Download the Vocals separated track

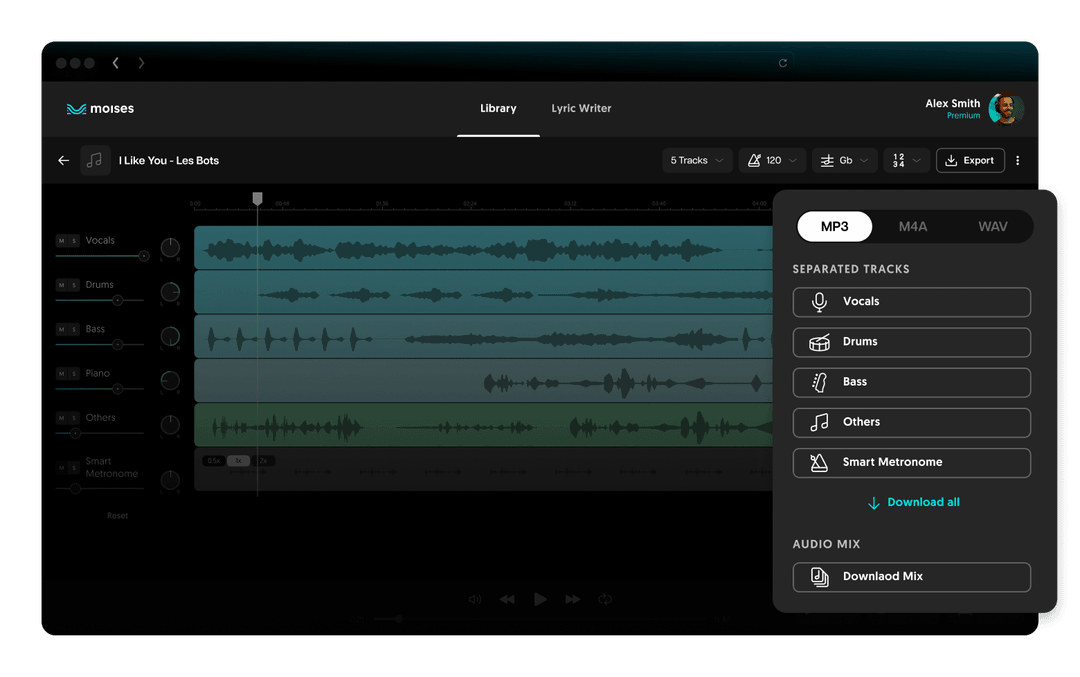911,302
